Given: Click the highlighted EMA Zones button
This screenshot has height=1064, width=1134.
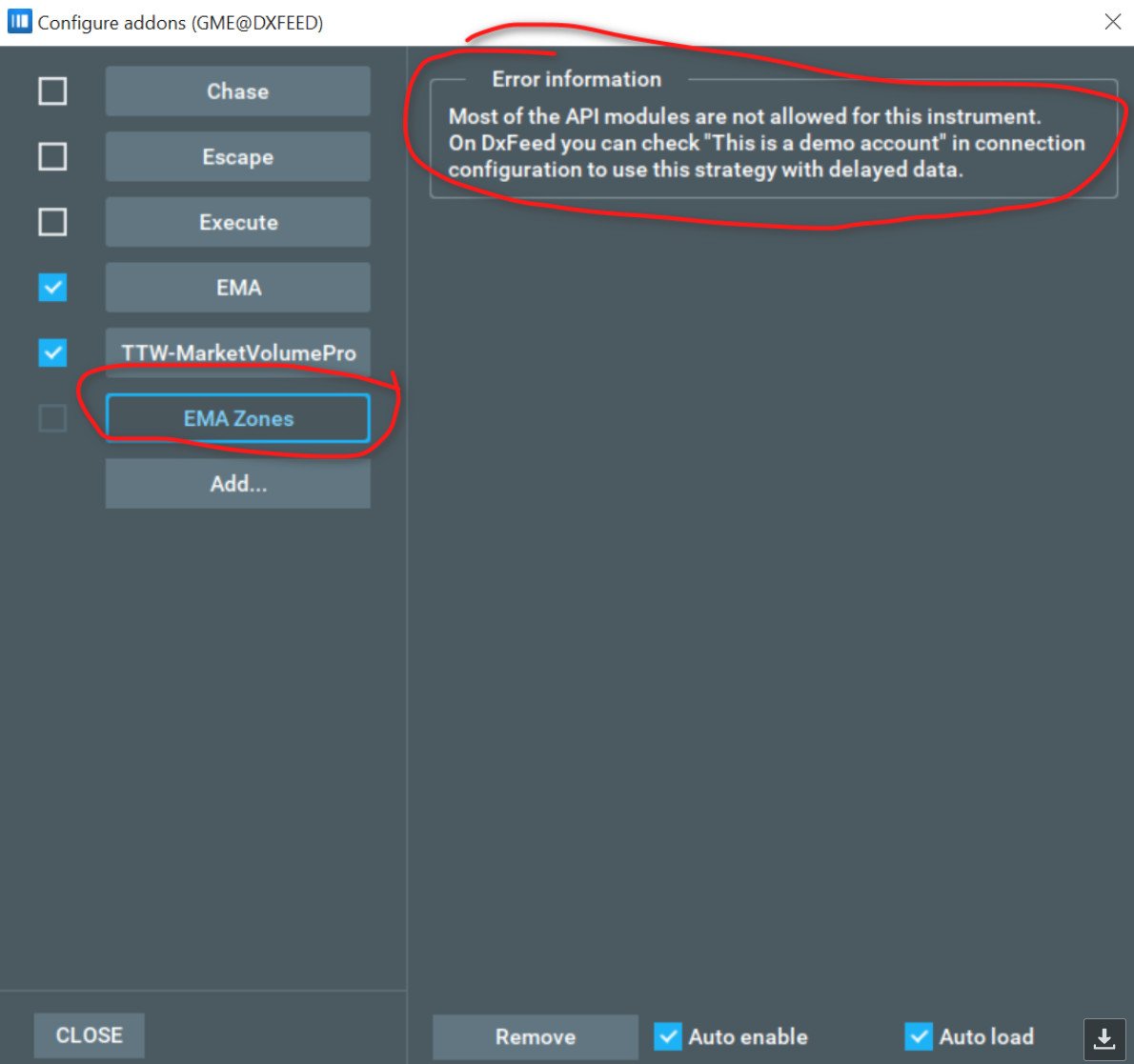Looking at the screenshot, I should [x=237, y=418].
